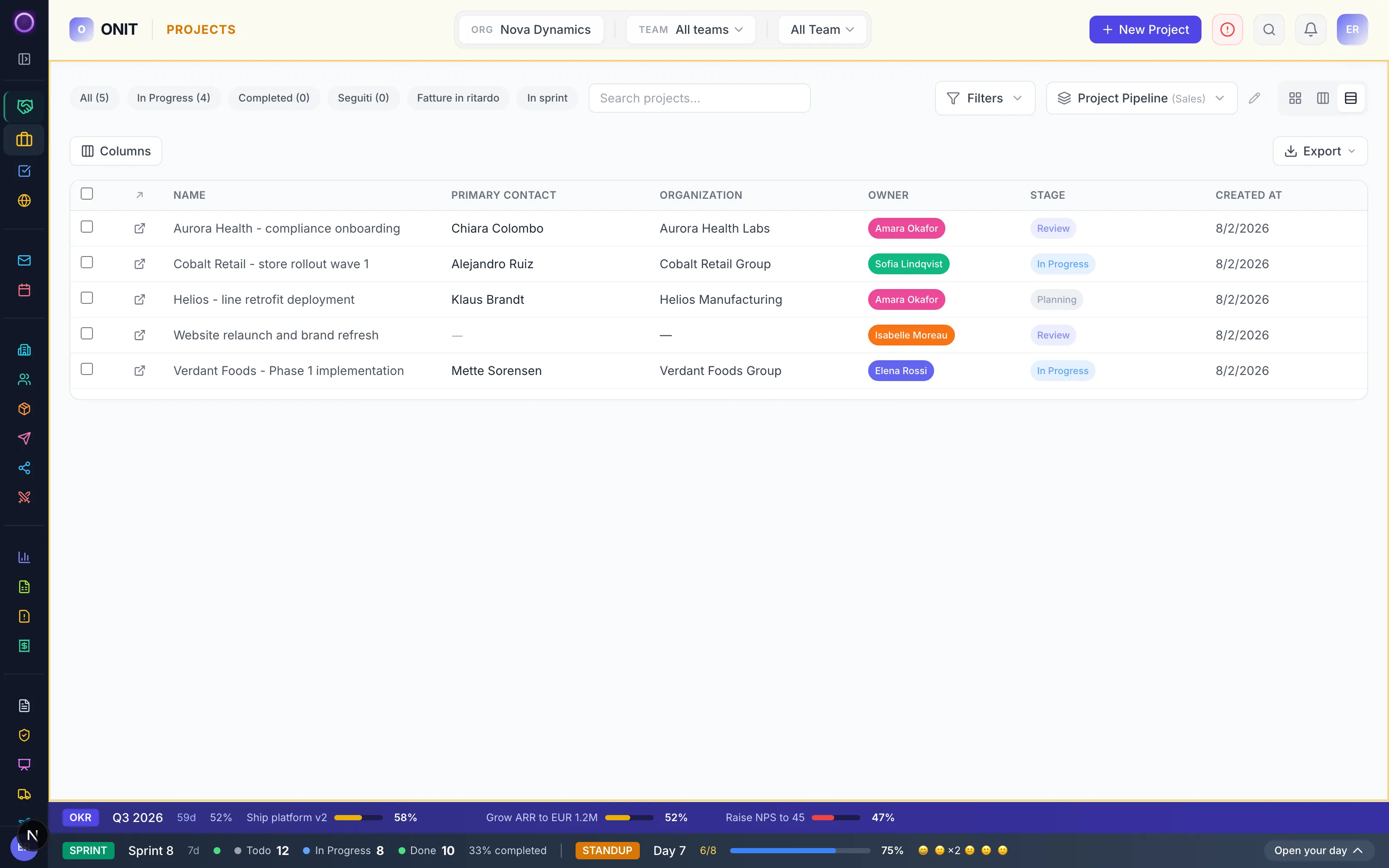Open the document text icon in sidebar
This screenshot has height=868, width=1389.
tap(24, 706)
